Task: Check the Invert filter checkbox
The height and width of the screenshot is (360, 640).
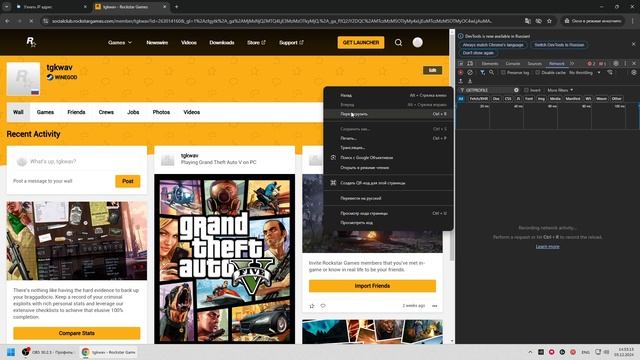Action: point(527,90)
